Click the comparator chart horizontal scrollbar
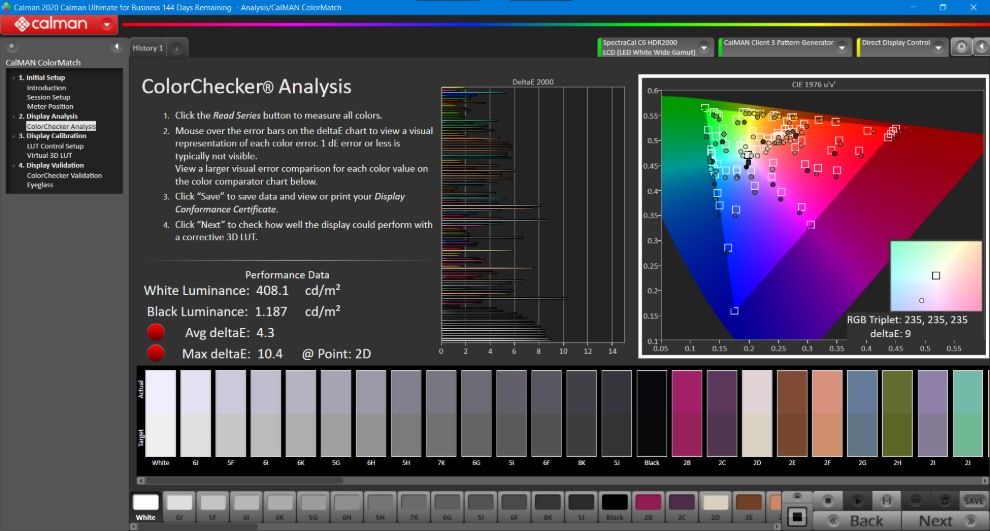Viewport: 990px width, 531px height. point(246,480)
